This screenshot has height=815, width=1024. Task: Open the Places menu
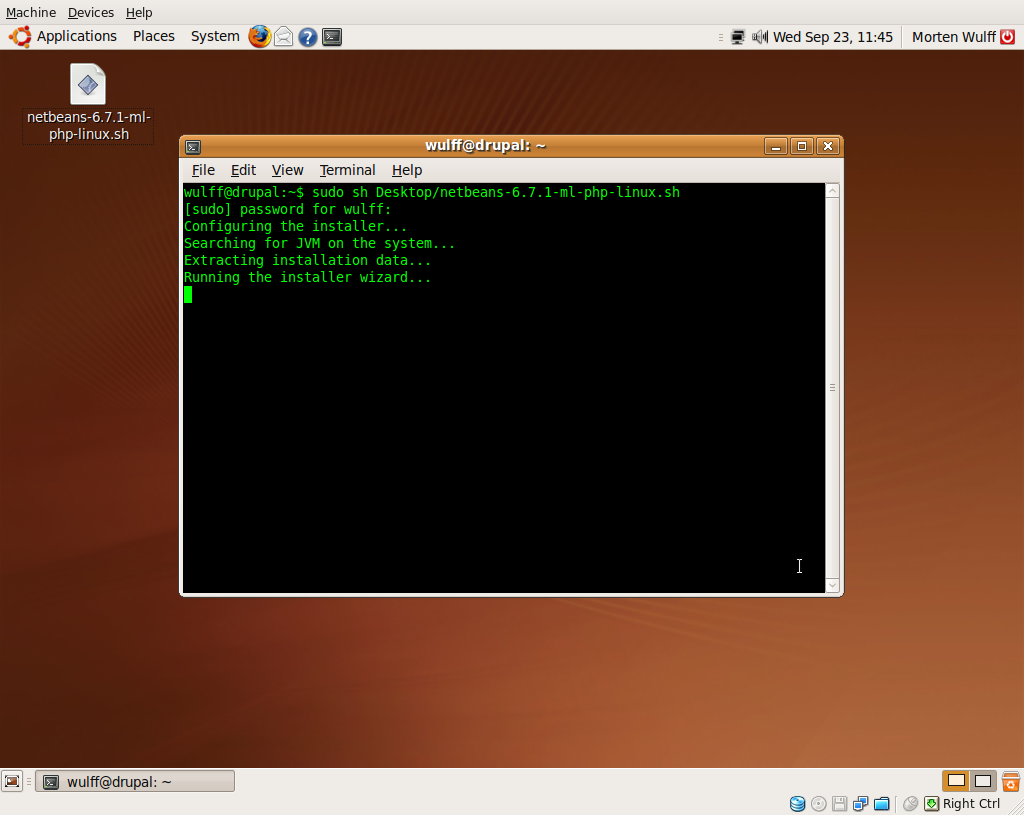[x=153, y=37]
